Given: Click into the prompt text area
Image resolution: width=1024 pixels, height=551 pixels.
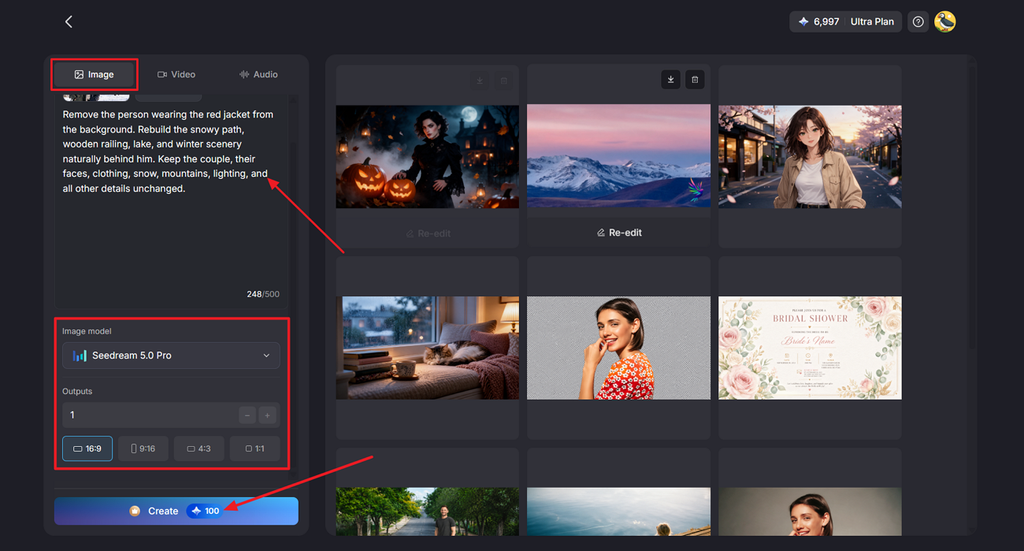Looking at the screenshot, I should [x=170, y=202].
